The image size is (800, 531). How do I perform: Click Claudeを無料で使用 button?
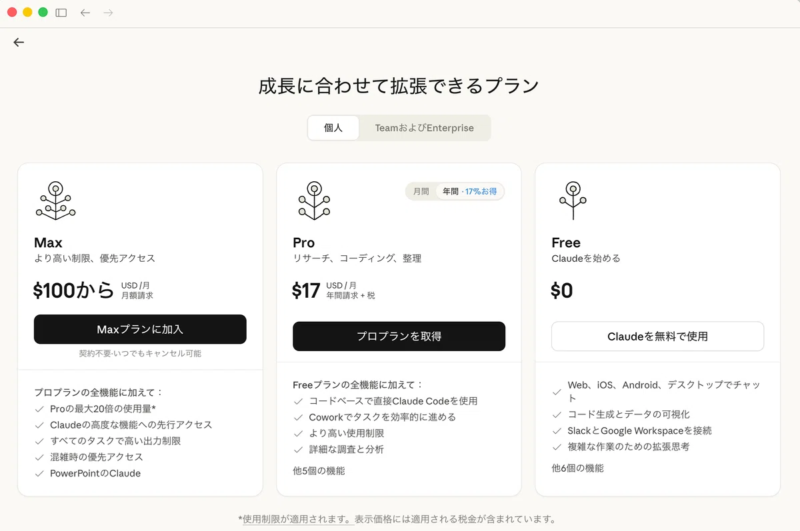pos(657,336)
